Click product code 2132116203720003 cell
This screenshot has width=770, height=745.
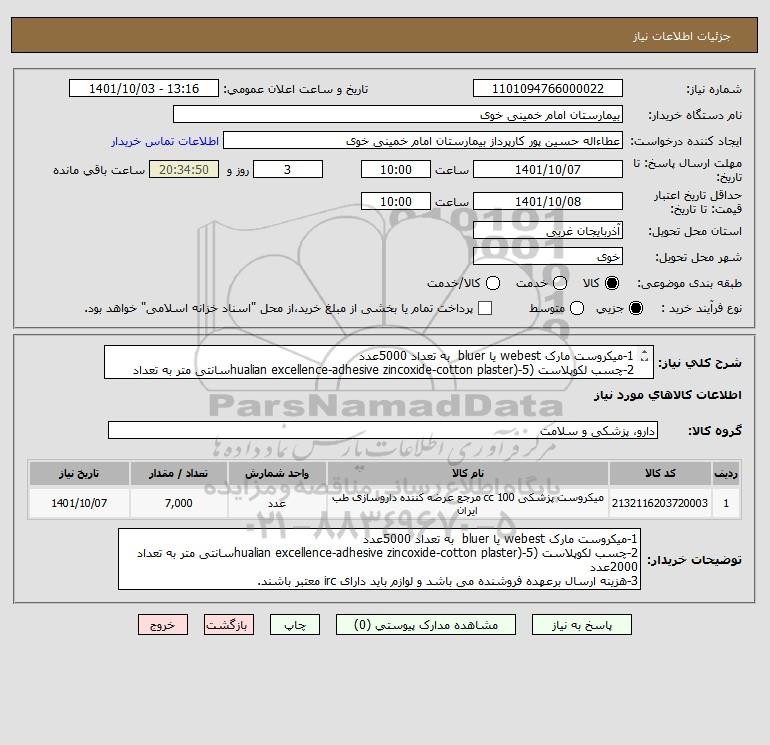click(660, 503)
